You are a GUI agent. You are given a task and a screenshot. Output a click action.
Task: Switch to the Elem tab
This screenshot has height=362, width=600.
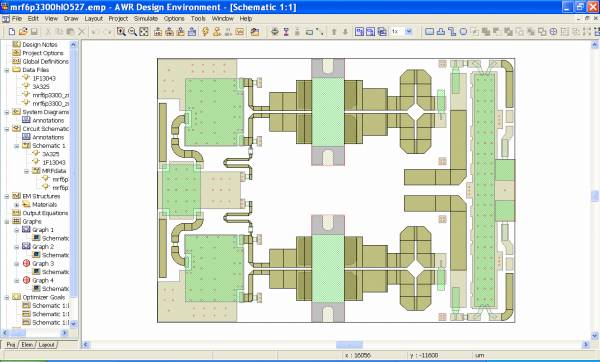point(27,345)
